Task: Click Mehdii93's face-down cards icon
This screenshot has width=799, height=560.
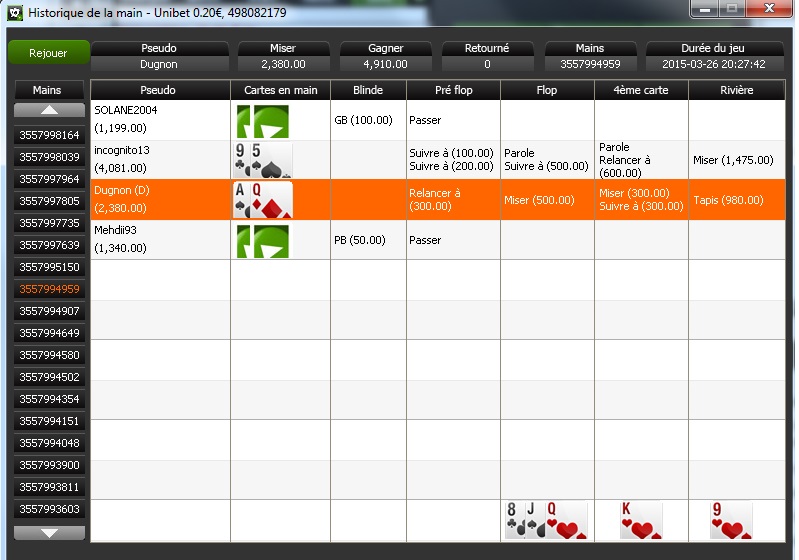Action: (263, 242)
